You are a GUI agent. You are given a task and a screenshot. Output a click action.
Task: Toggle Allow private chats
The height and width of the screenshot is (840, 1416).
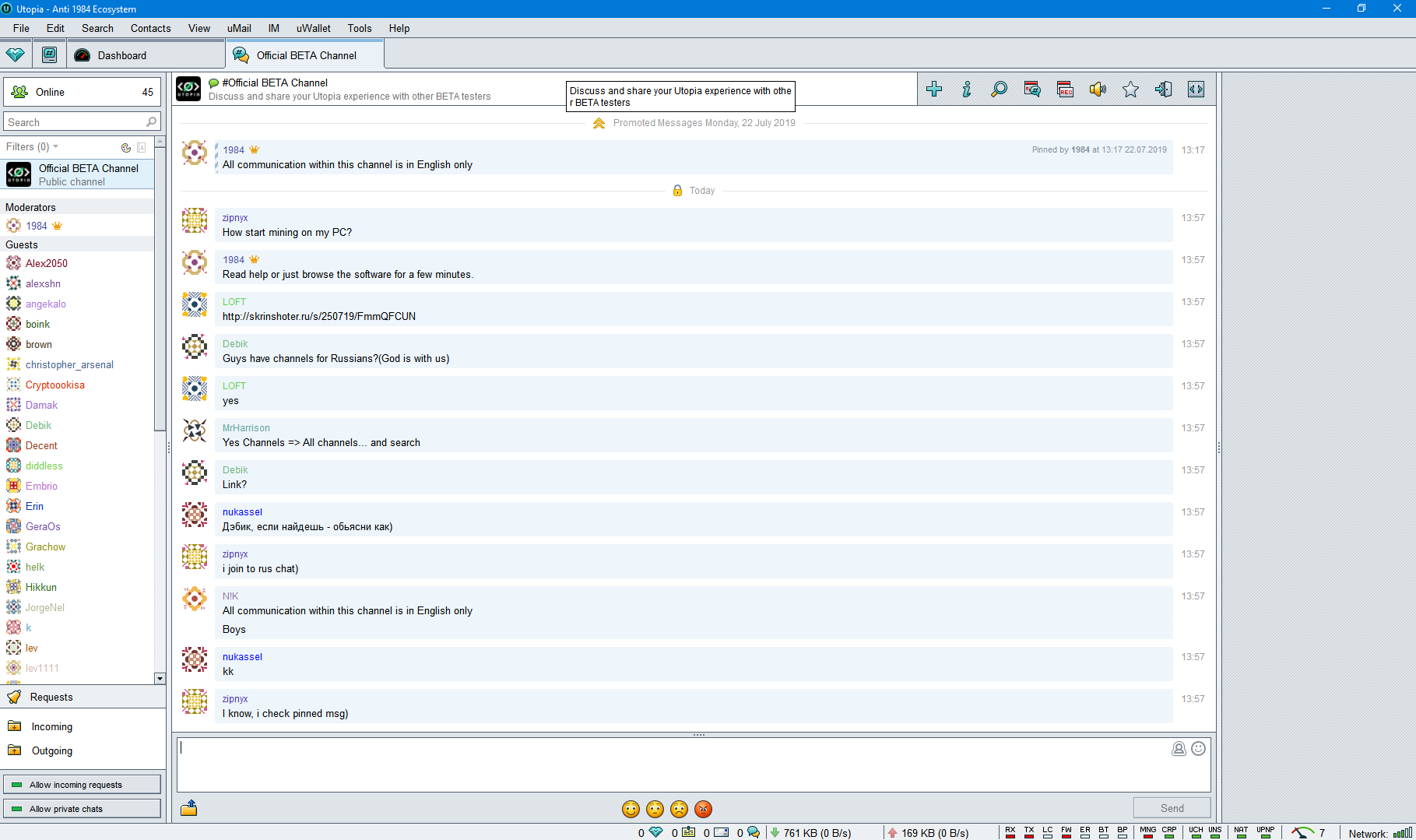click(82, 809)
